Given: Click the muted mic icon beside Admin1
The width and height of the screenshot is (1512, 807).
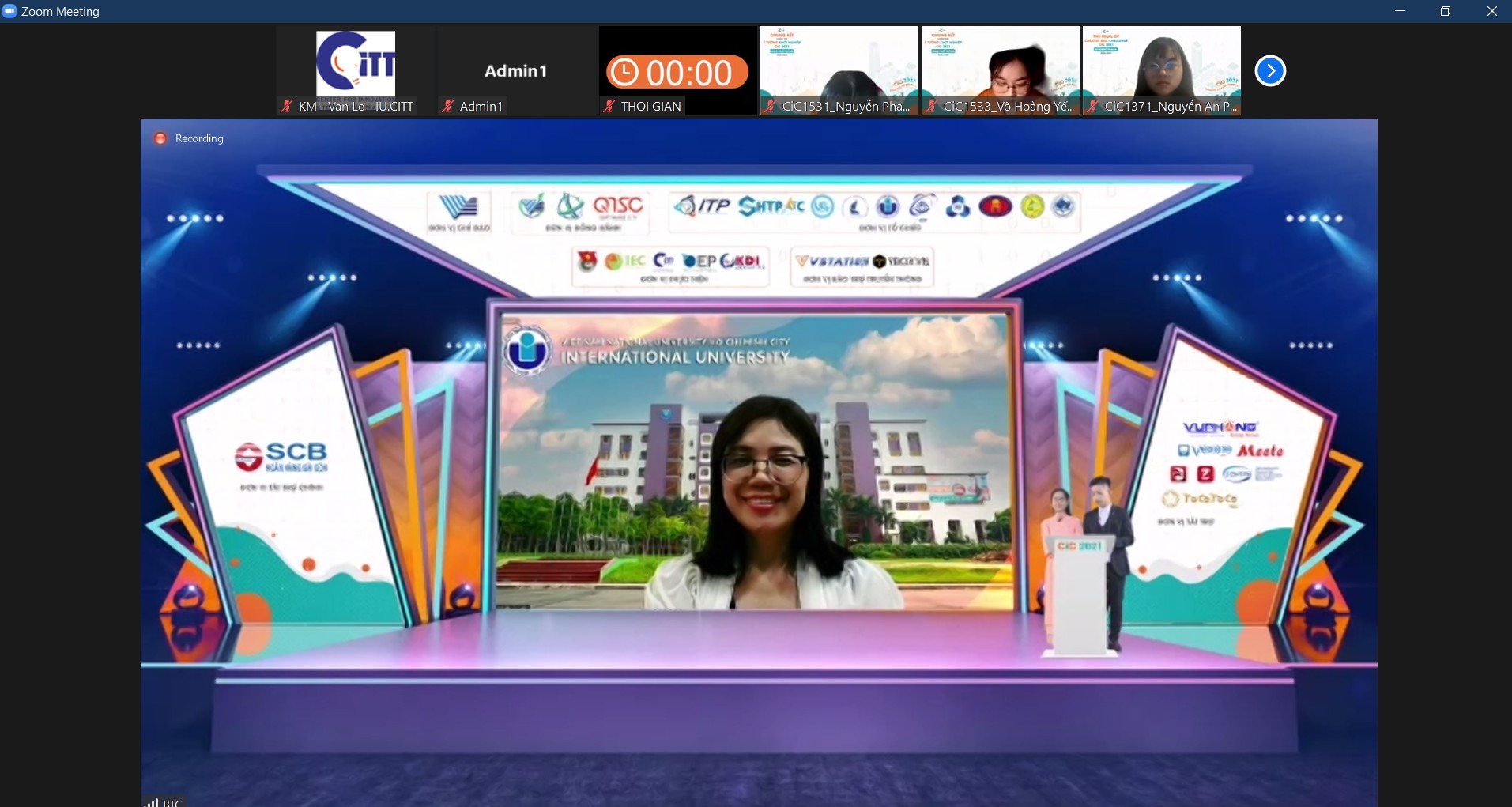Looking at the screenshot, I should (x=448, y=106).
